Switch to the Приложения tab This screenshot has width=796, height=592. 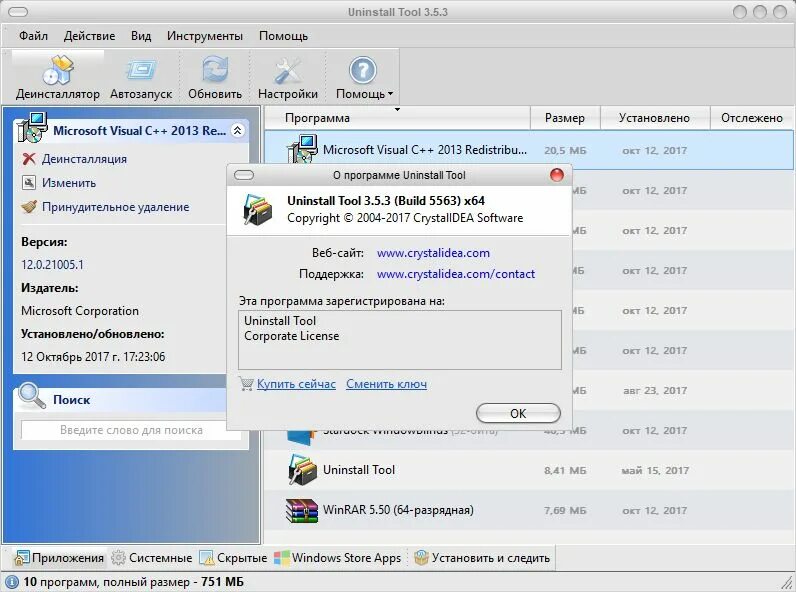point(59,558)
